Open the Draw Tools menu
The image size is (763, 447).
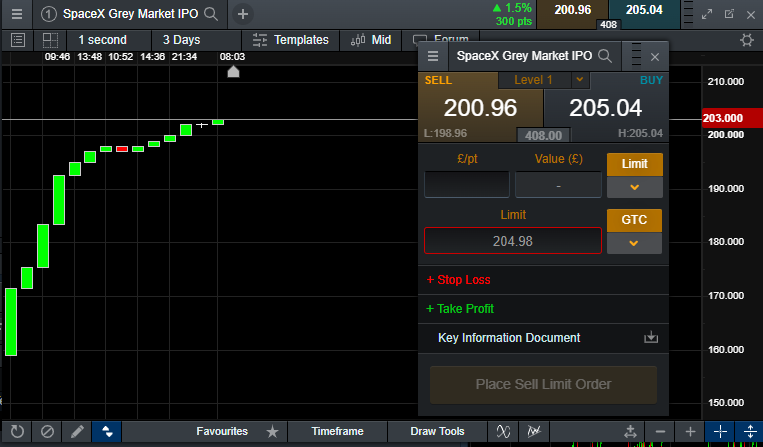(437, 431)
